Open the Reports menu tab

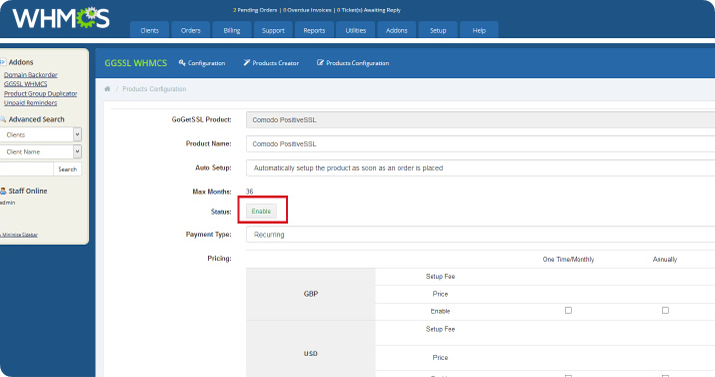pos(314,30)
